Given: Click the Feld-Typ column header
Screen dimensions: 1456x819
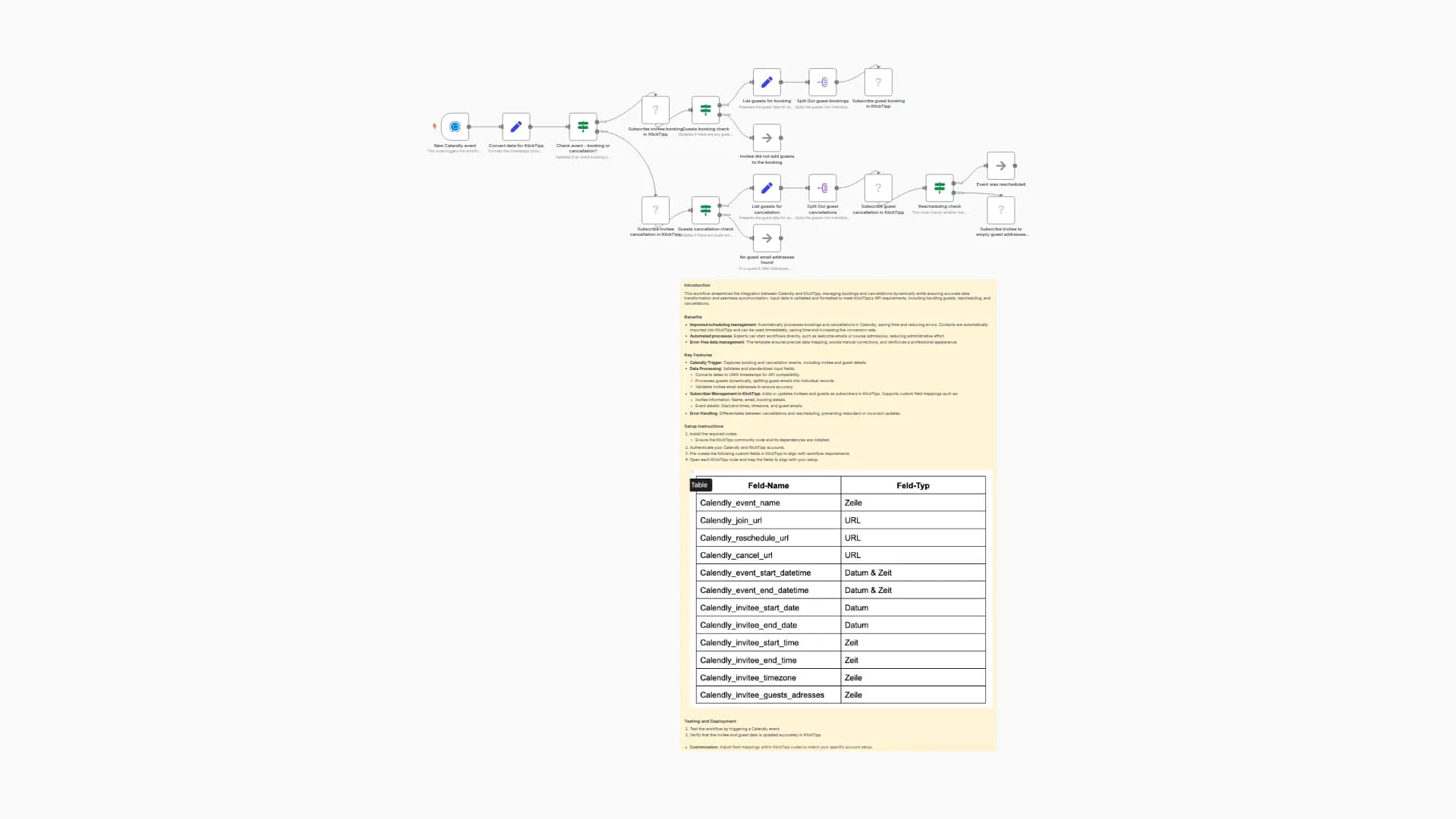Looking at the screenshot, I should click(913, 485).
